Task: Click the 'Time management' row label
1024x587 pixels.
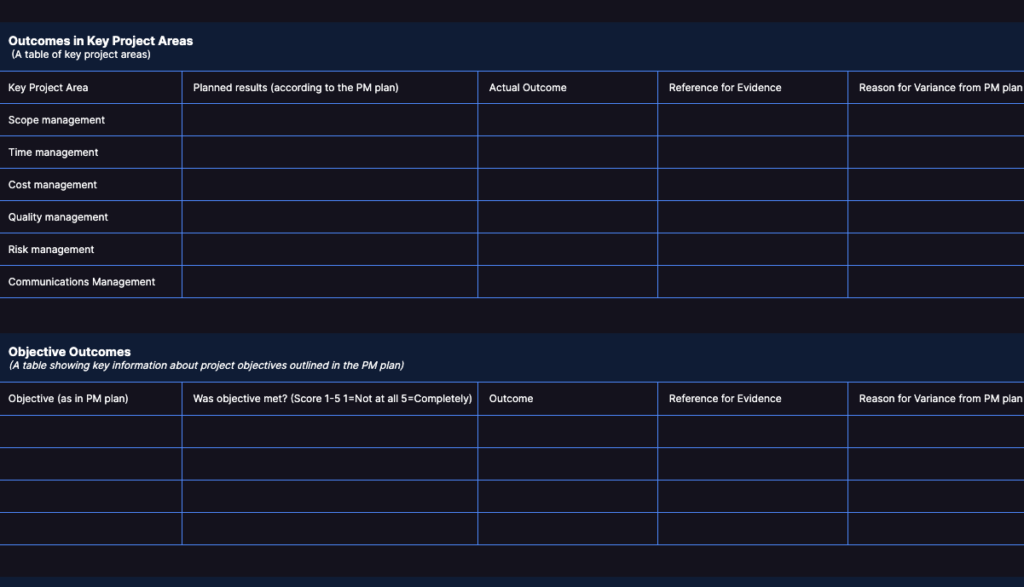Action: 52,152
